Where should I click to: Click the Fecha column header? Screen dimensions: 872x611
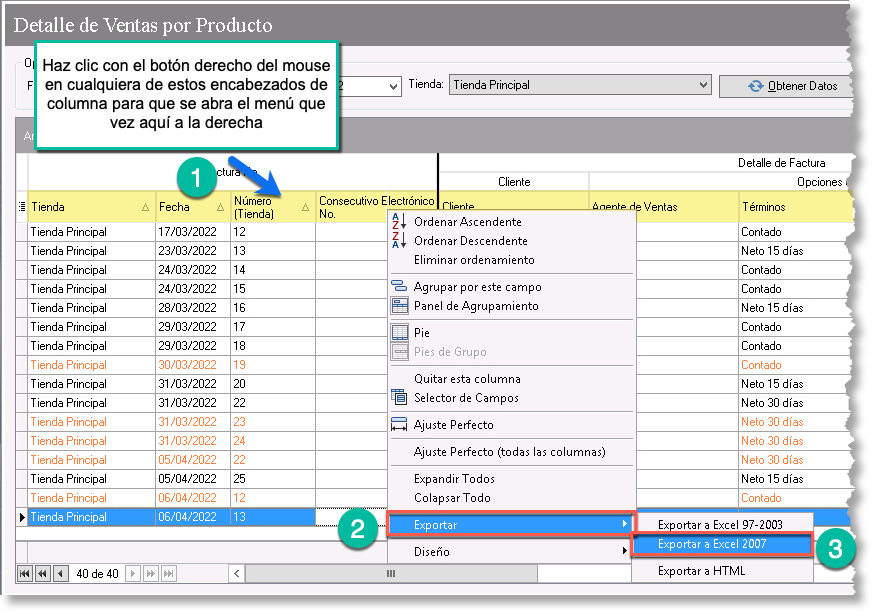coord(193,207)
